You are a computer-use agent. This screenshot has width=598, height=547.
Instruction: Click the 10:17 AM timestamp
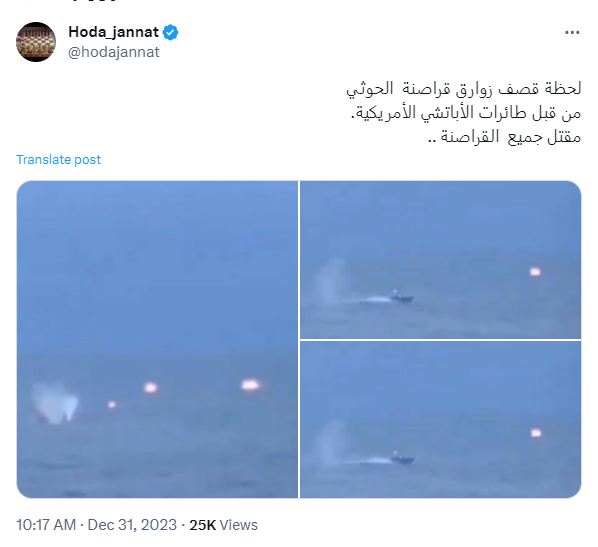[46, 525]
